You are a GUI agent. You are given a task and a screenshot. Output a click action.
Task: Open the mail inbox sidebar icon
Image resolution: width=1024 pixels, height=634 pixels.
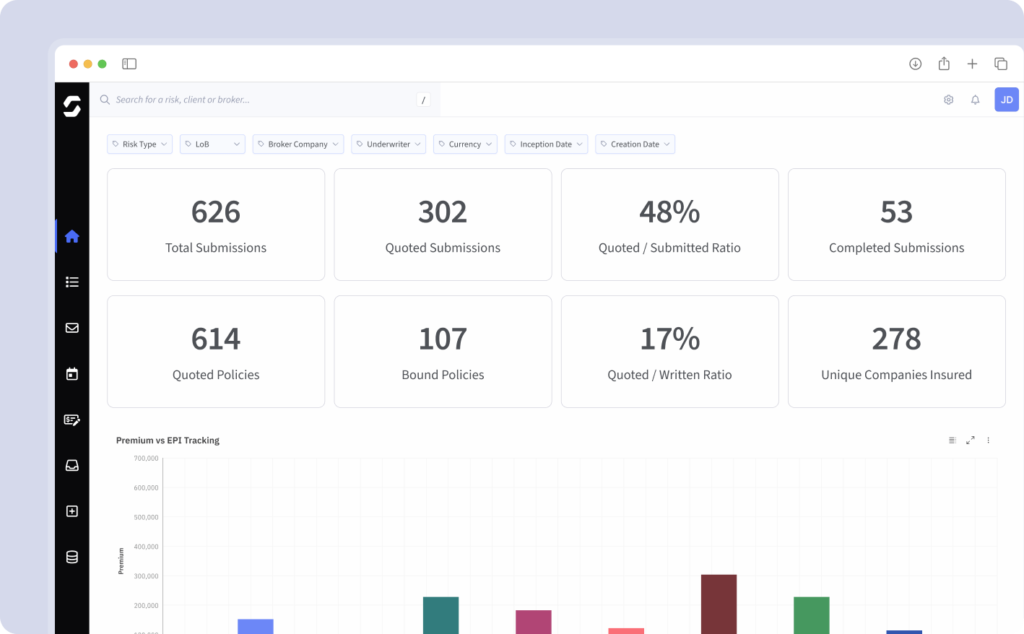71,328
